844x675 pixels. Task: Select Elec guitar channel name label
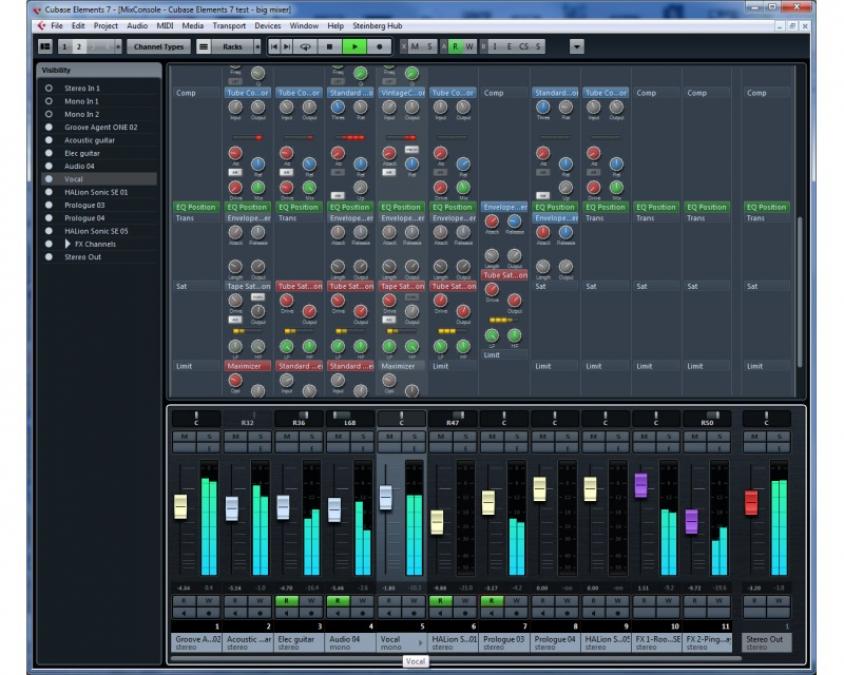click(299, 643)
